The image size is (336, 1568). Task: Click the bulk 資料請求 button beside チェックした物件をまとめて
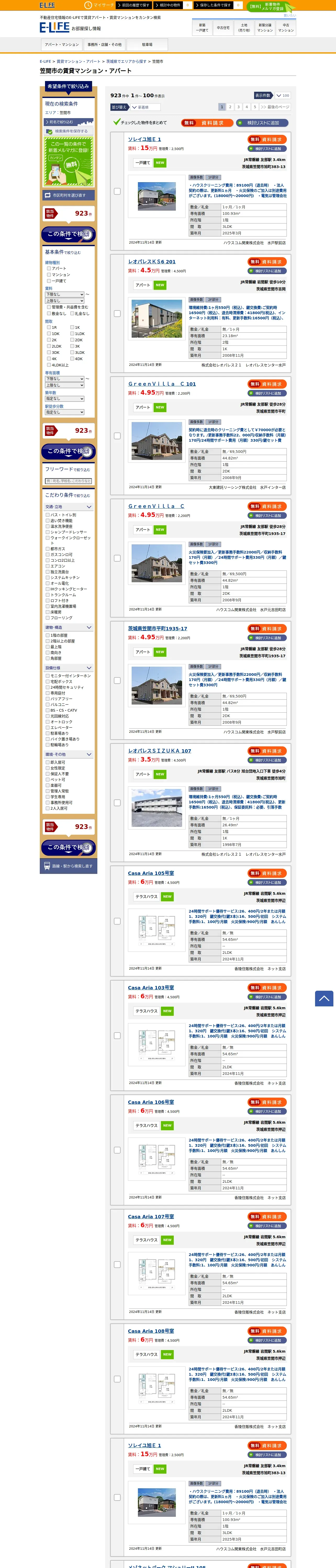pos(207,123)
